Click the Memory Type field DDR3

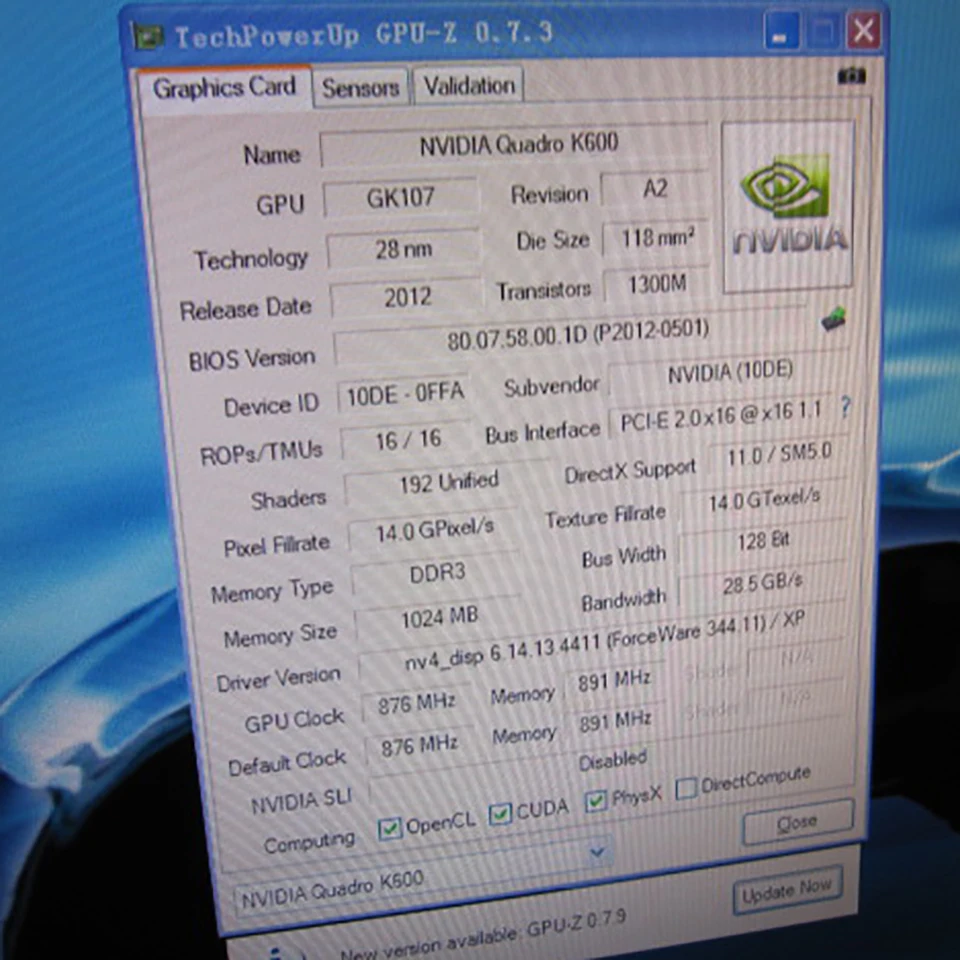click(x=437, y=573)
